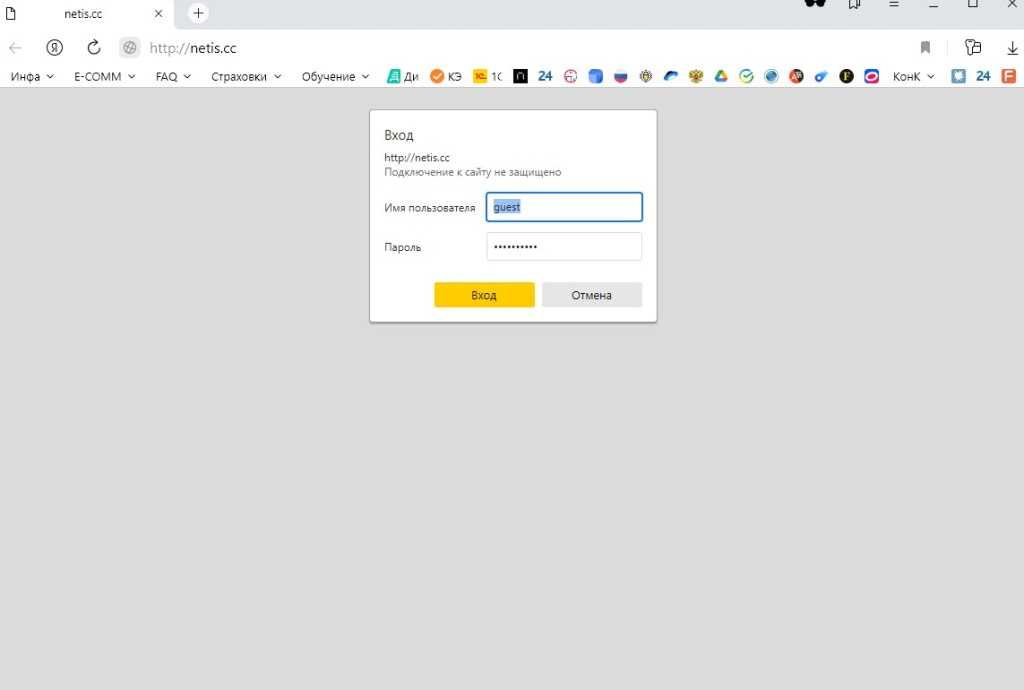Expand the E-COMM bookmarks folder
Viewport: 1024px width, 690px height.
pyautogui.click(x=104, y=76)
